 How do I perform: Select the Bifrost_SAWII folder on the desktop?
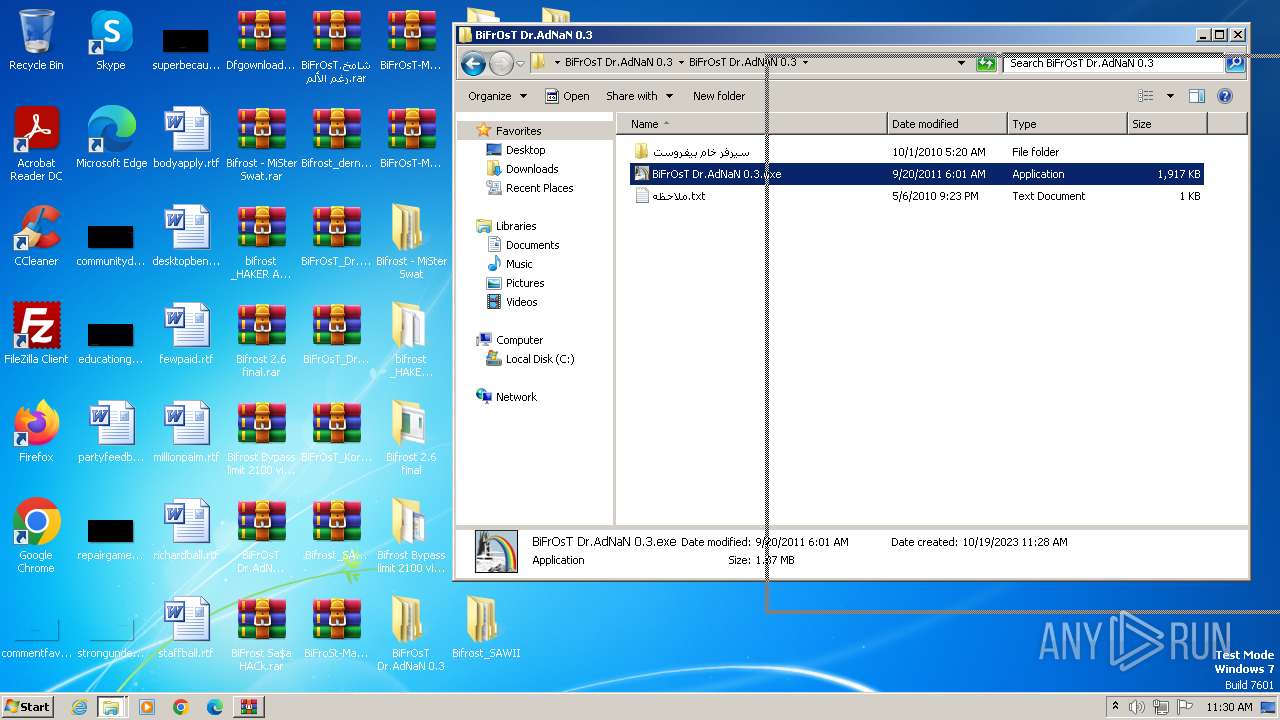(486, 628)
